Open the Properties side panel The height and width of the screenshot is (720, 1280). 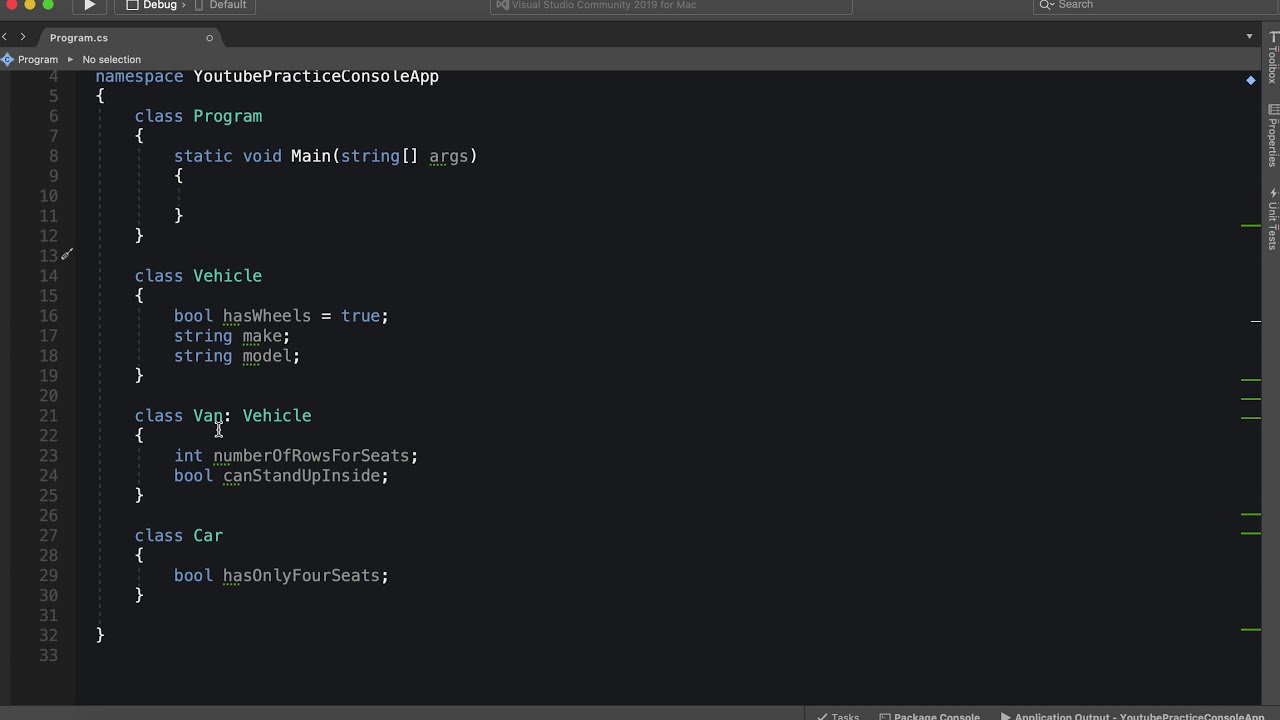click(x=1273, y=135)
